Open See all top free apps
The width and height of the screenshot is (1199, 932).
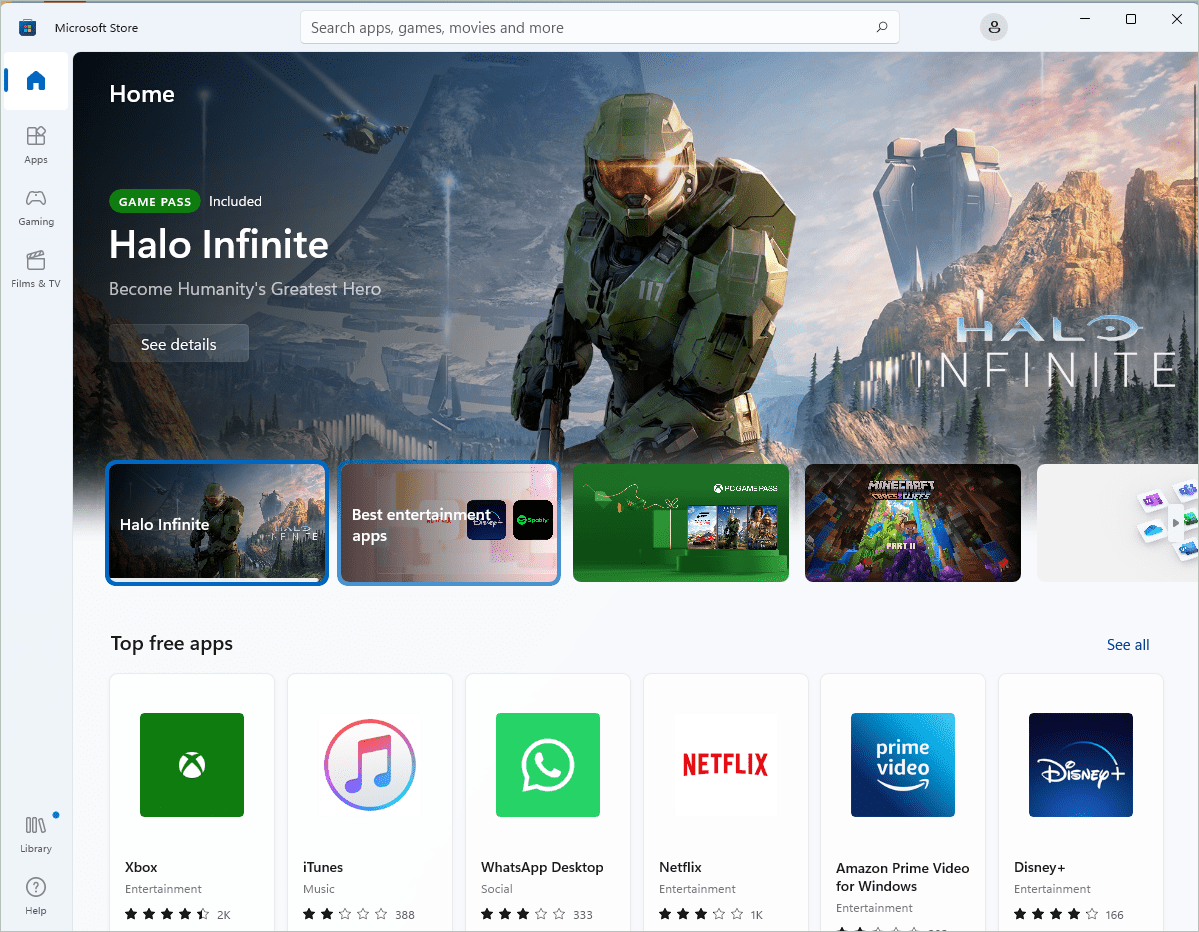[x=1128, y=645]
